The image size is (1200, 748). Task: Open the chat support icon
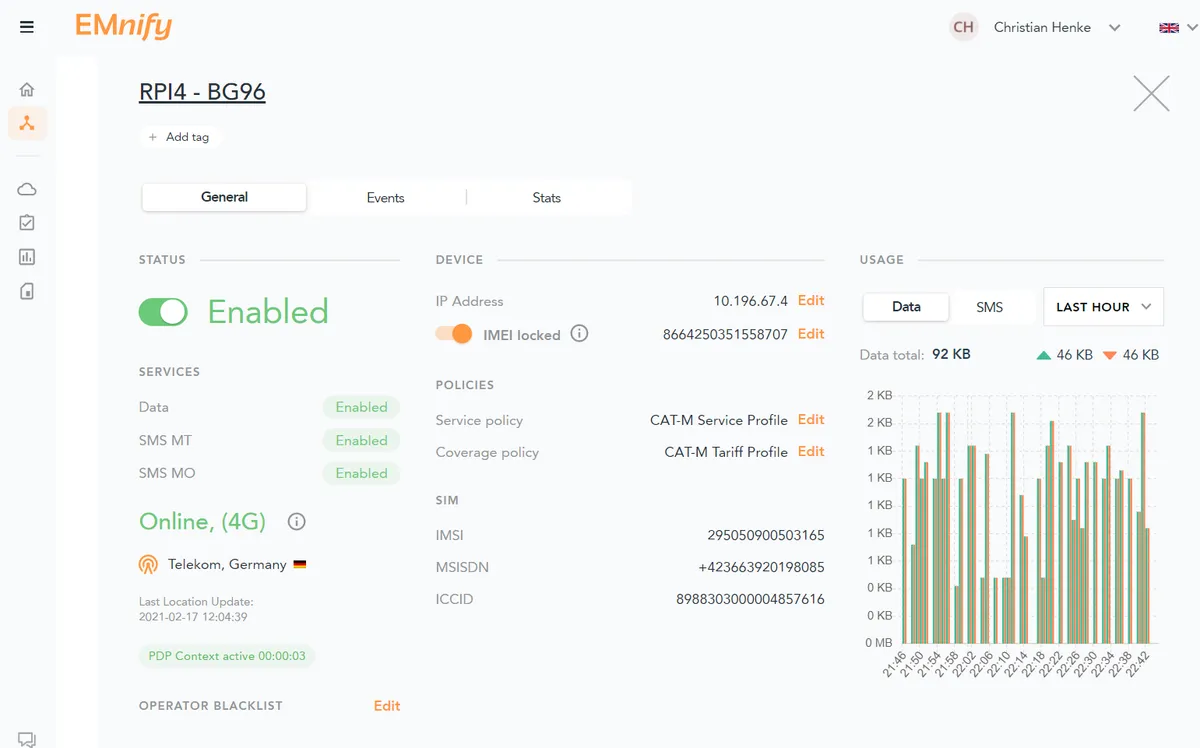point(27,740)
